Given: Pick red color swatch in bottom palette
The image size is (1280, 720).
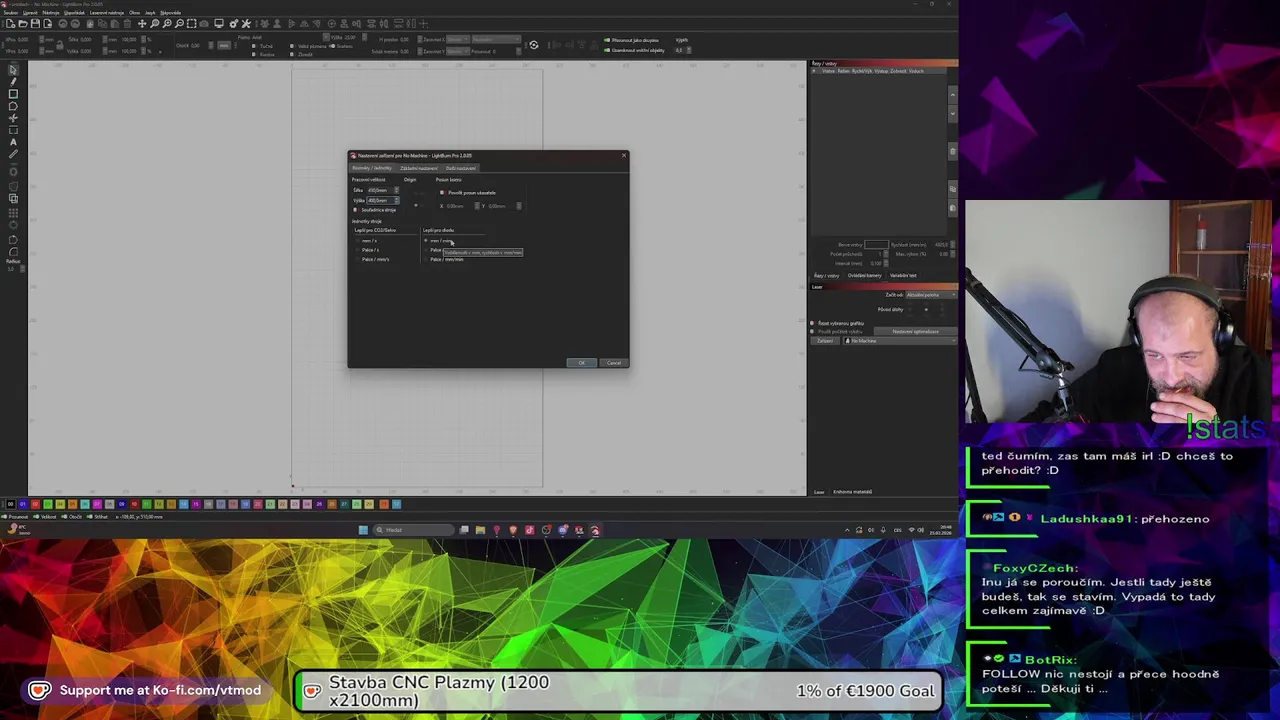Looking at the screenshot, I should pos(35,504).
